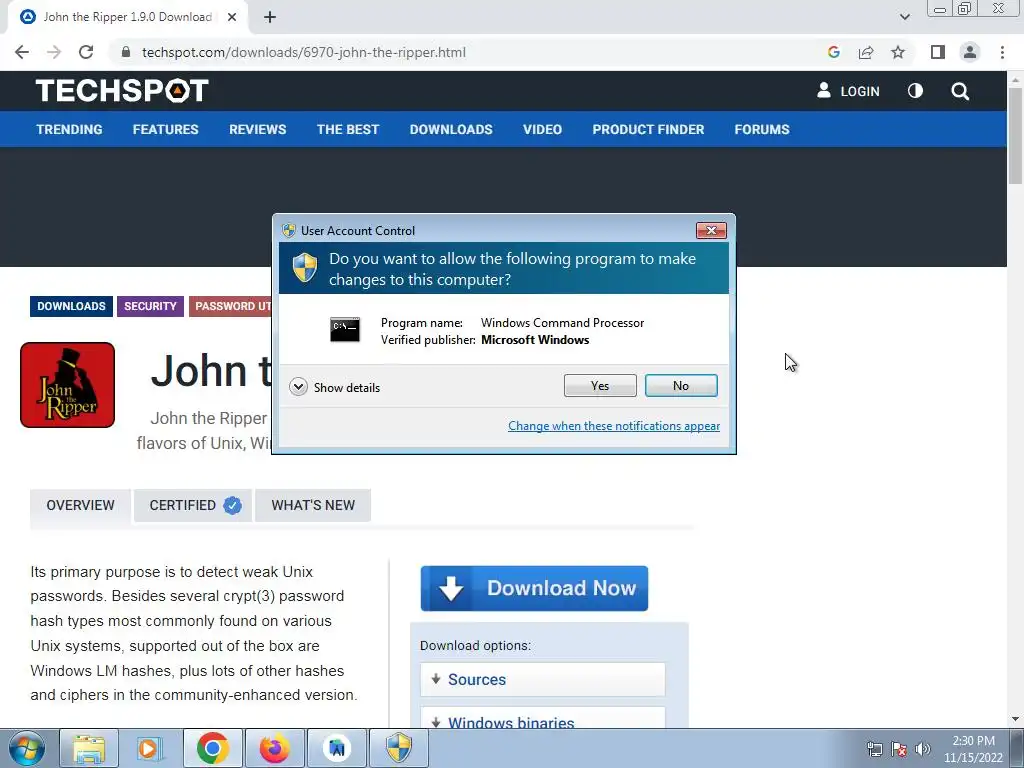Open FORUMS in the nav bar

click(x=761, y=129)
